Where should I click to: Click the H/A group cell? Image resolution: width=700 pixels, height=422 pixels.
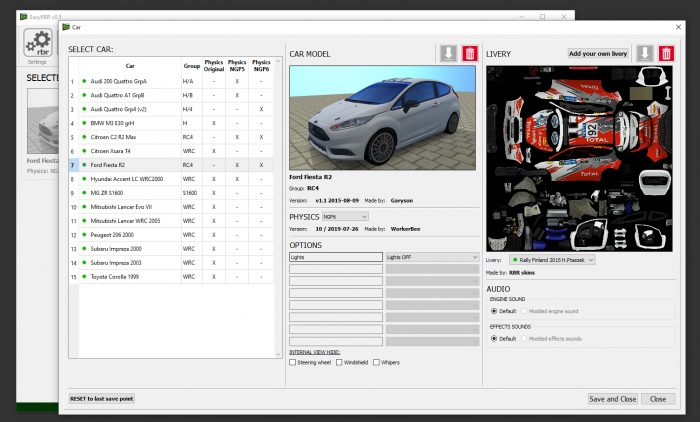pos(192,82)
